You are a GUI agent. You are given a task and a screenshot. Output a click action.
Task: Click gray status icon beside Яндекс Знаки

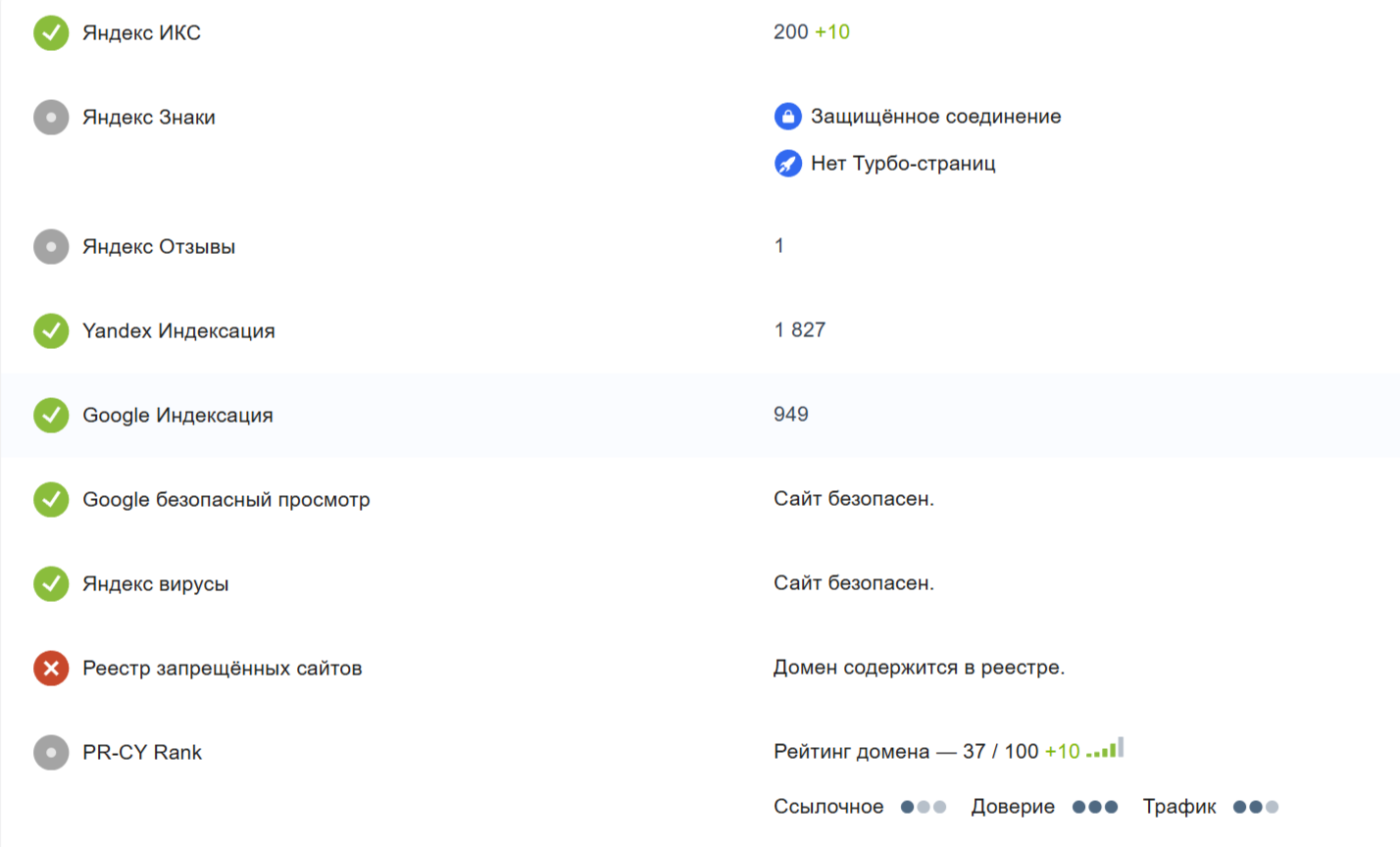coord(51,118)
